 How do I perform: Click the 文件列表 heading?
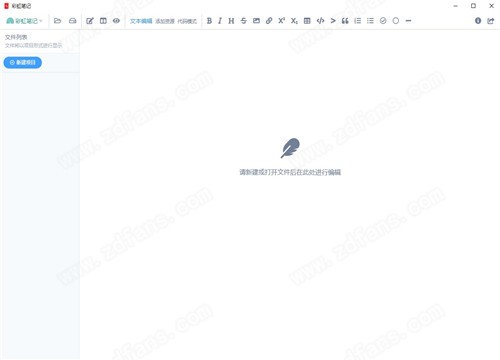tap(16, 37)
